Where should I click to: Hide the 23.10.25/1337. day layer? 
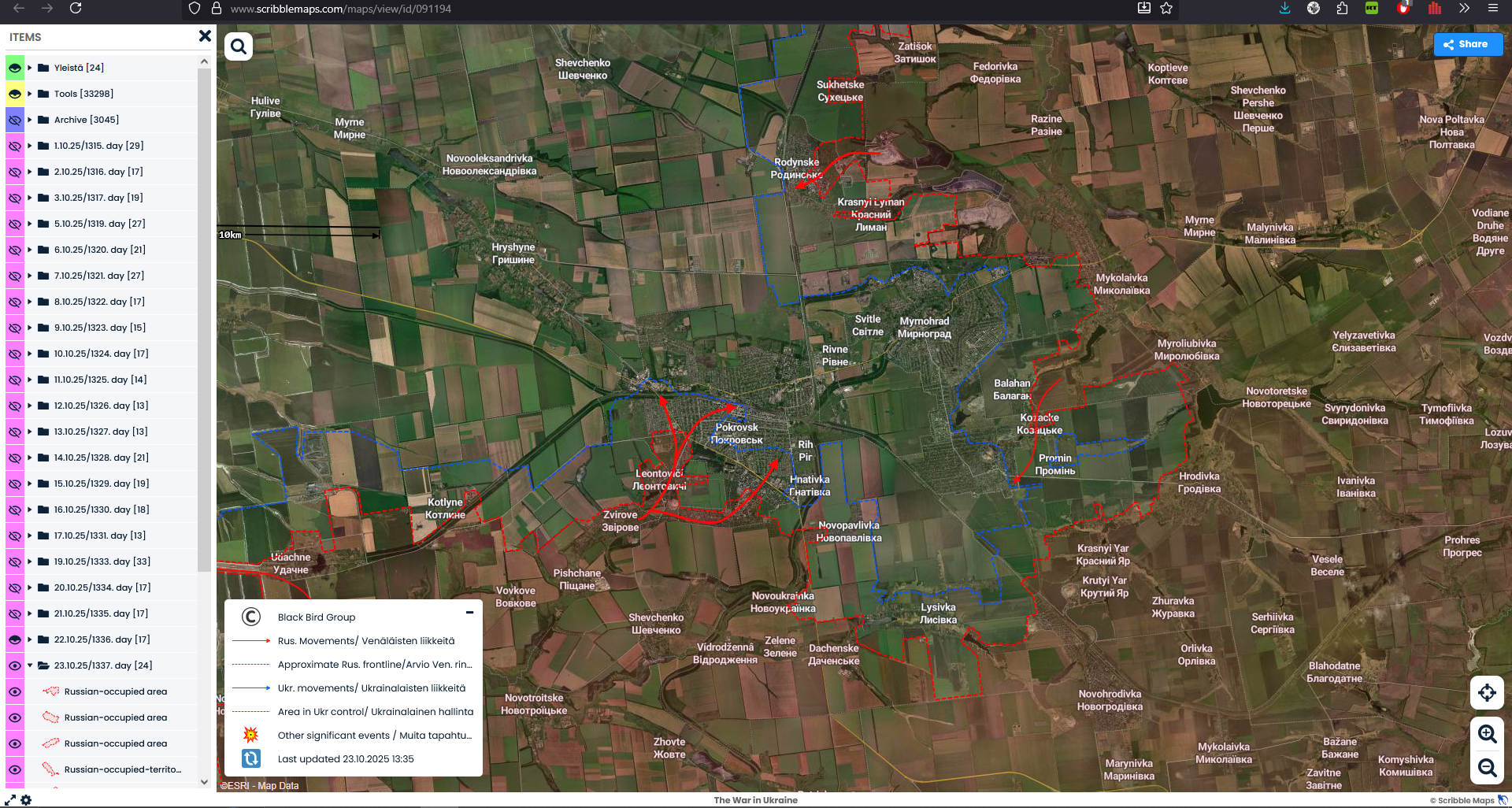tap(15, 665)
